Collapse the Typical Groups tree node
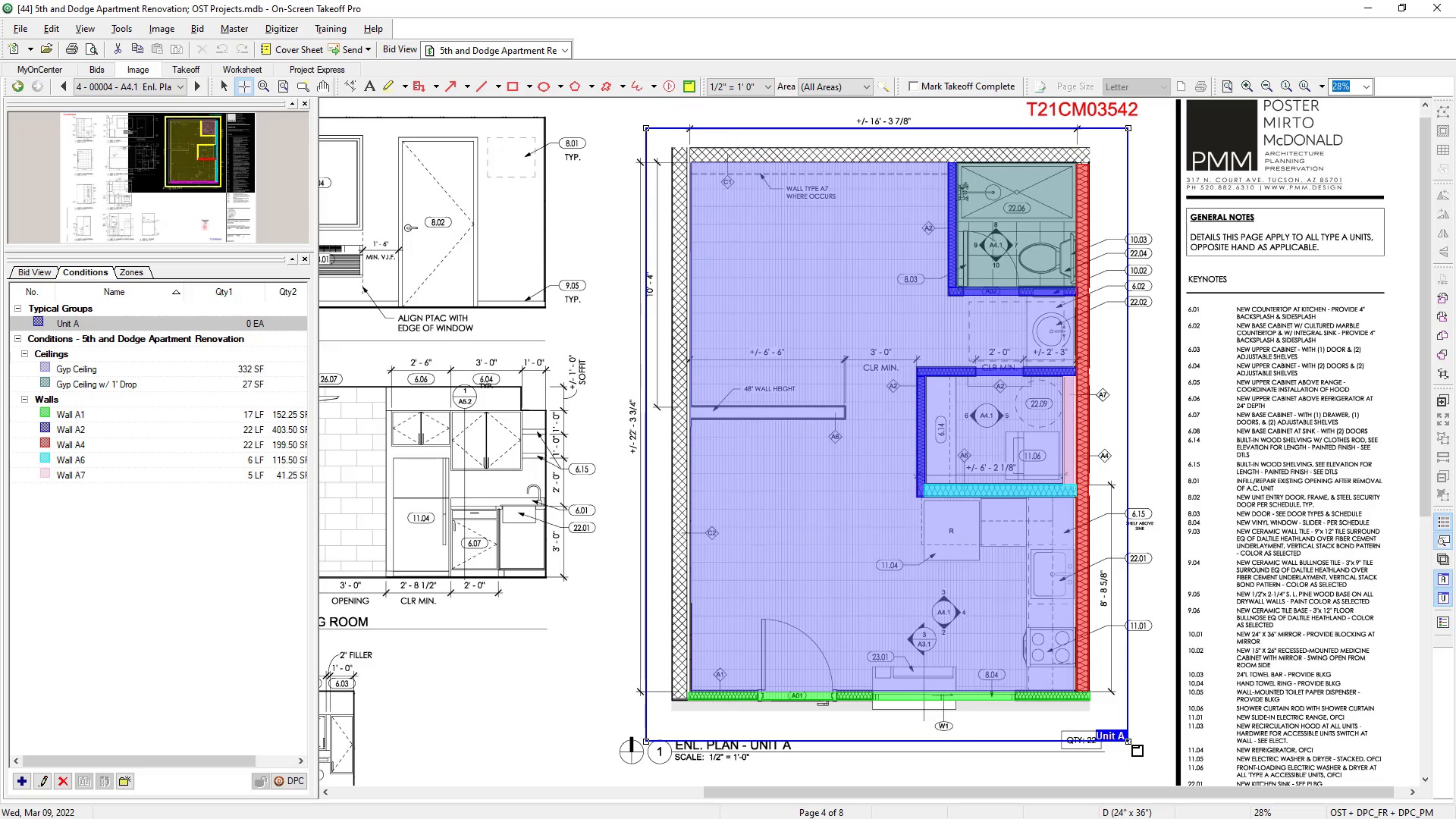Viewport: 1456px width, 819px height. [17, 309]
